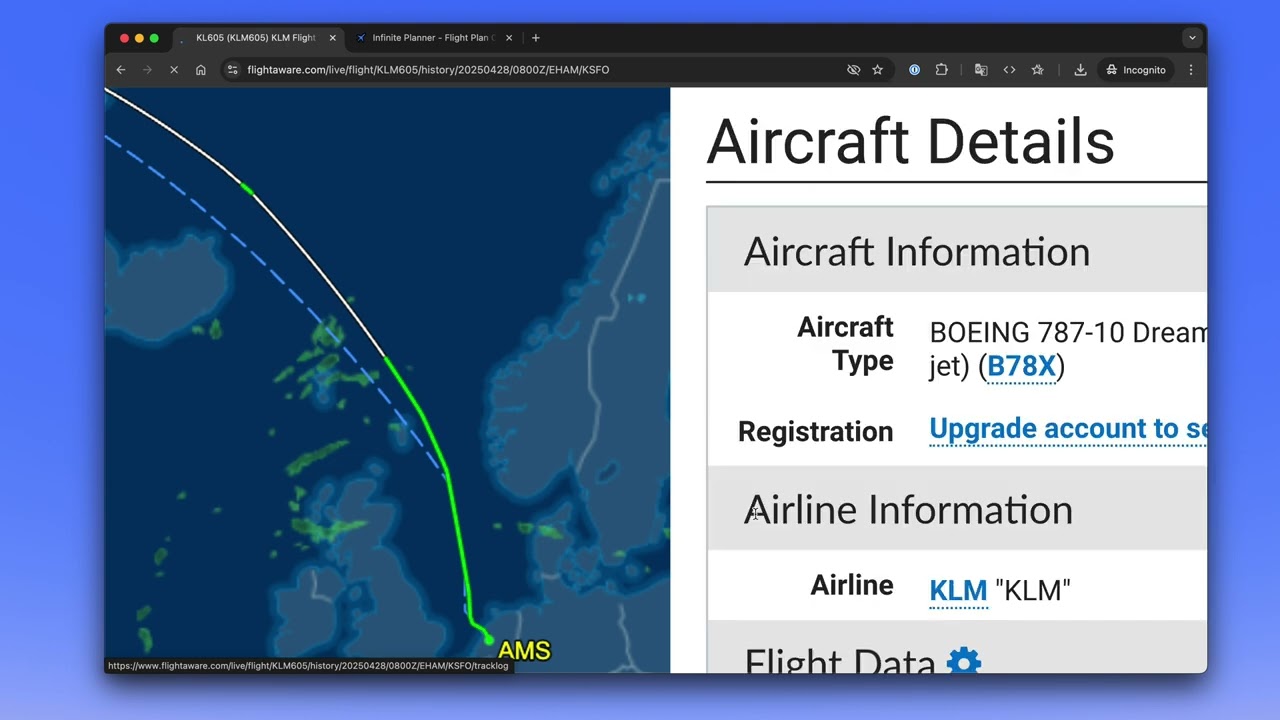Image resolution: width=1280 pixels, height=720 pixels.
Task: Bookmark this page with the star icon
Action: point(878,70)
